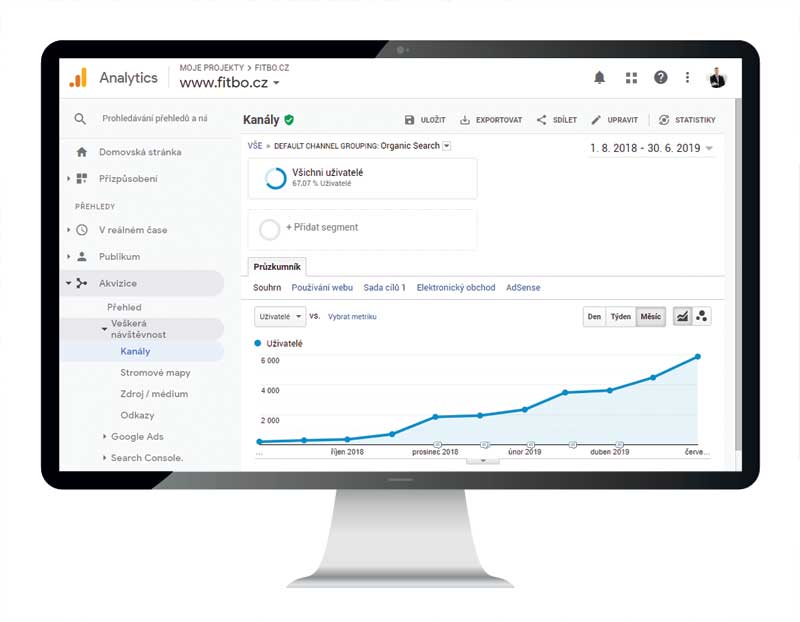Click the Přizpůsobení dashboard icon

(x=82, y=179)
